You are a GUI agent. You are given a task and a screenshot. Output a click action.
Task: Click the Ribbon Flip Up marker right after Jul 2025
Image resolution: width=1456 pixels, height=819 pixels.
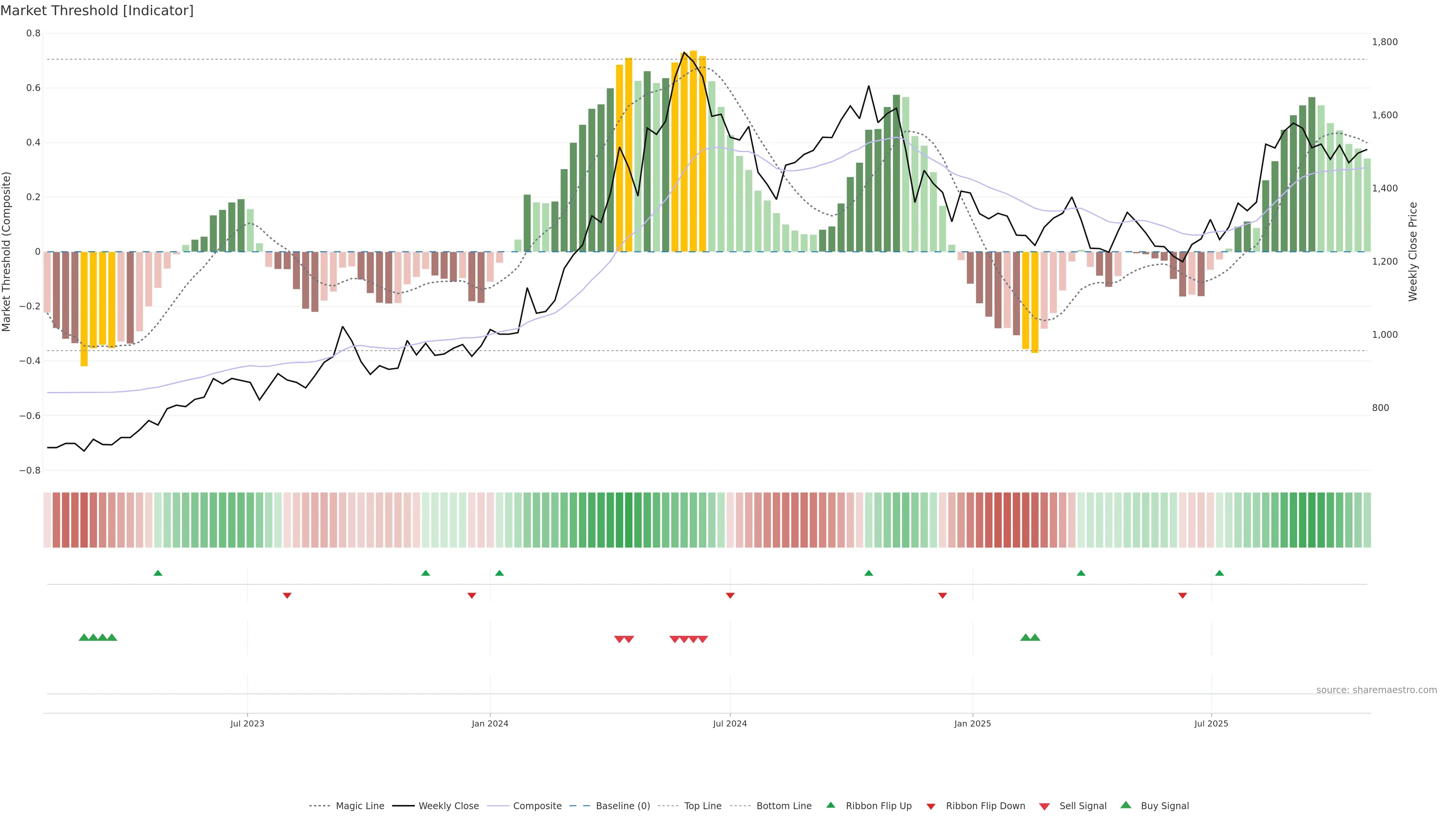coord(1219,573)
